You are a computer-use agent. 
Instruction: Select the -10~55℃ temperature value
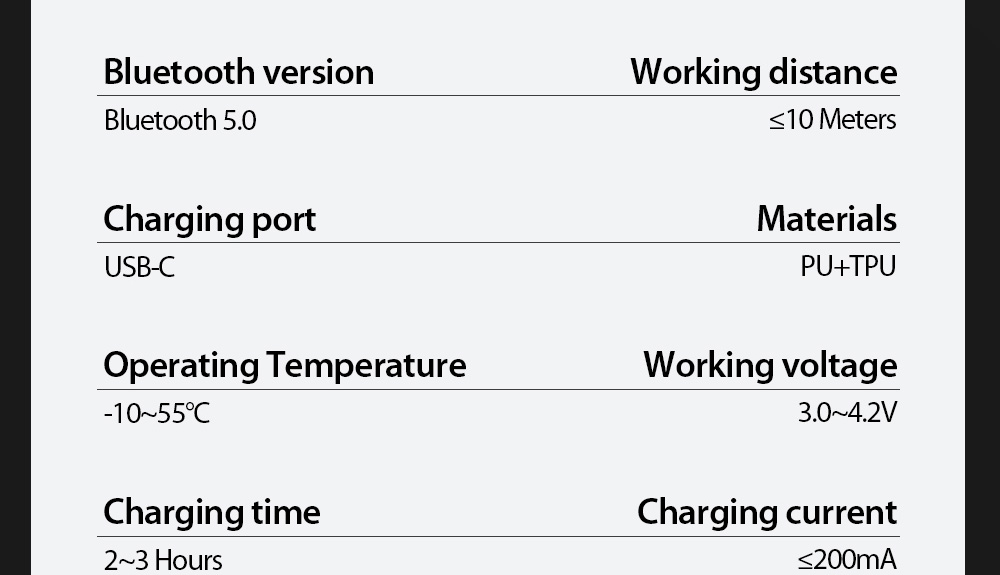click(157, 413)
